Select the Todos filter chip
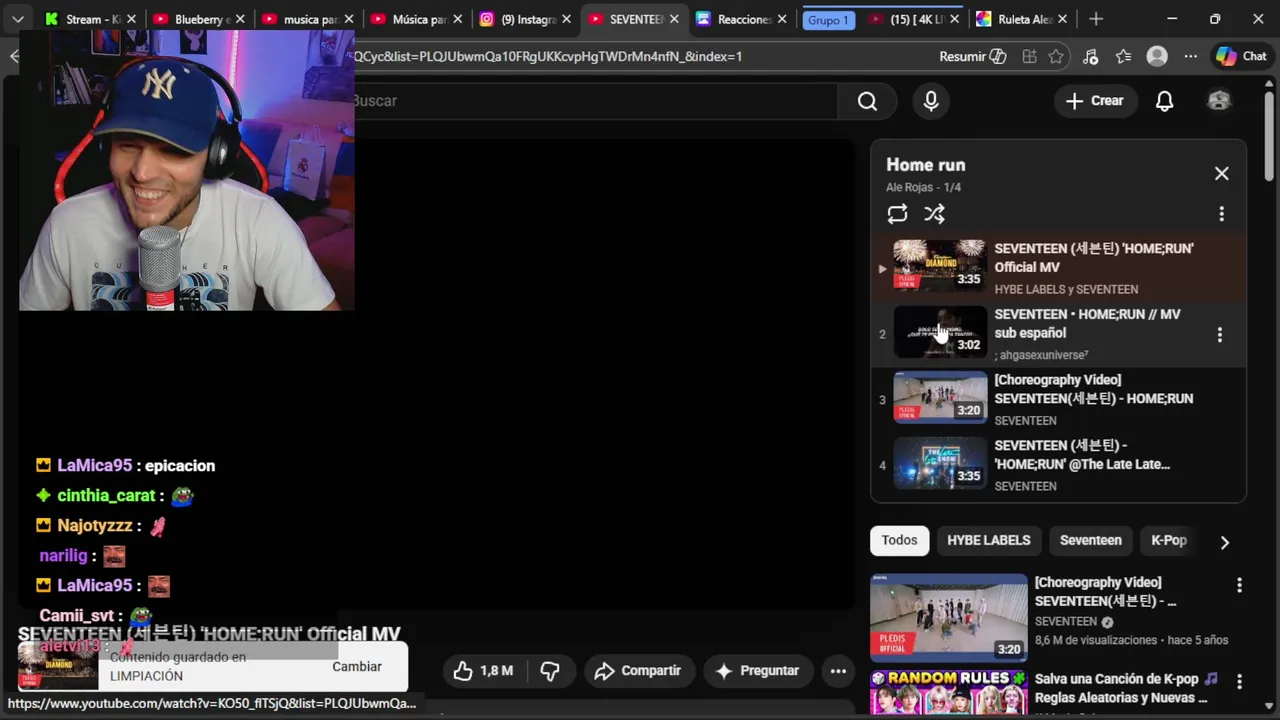Image resolution: width=1280 pixels, height=720 pixels. (899, 540)
